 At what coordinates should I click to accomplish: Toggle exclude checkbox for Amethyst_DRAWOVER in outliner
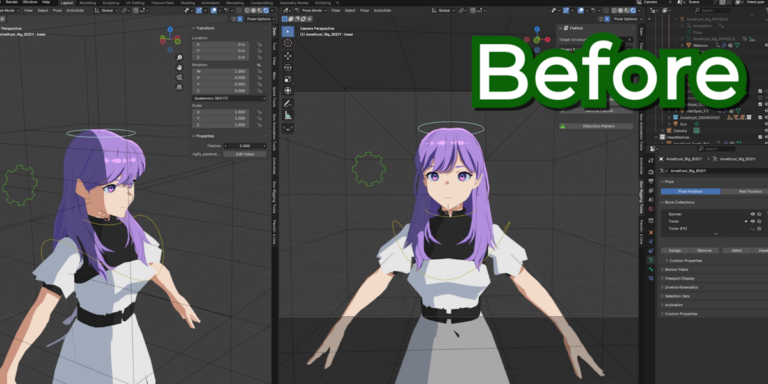pyautogui.click(x=760, y=118)
